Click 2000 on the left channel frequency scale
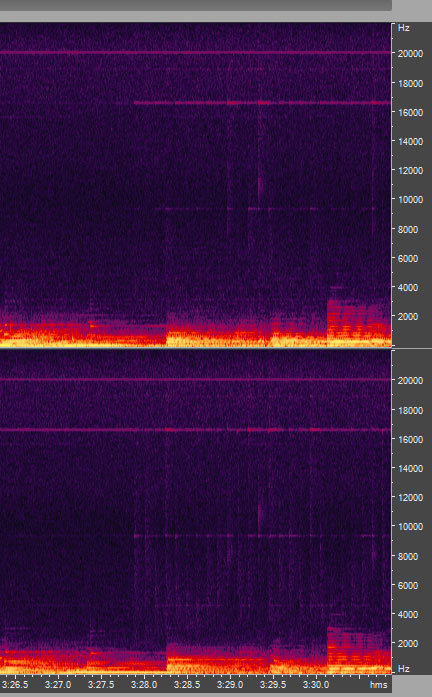Viewport: 432px width, 697px height. click(x=408, y=316)
